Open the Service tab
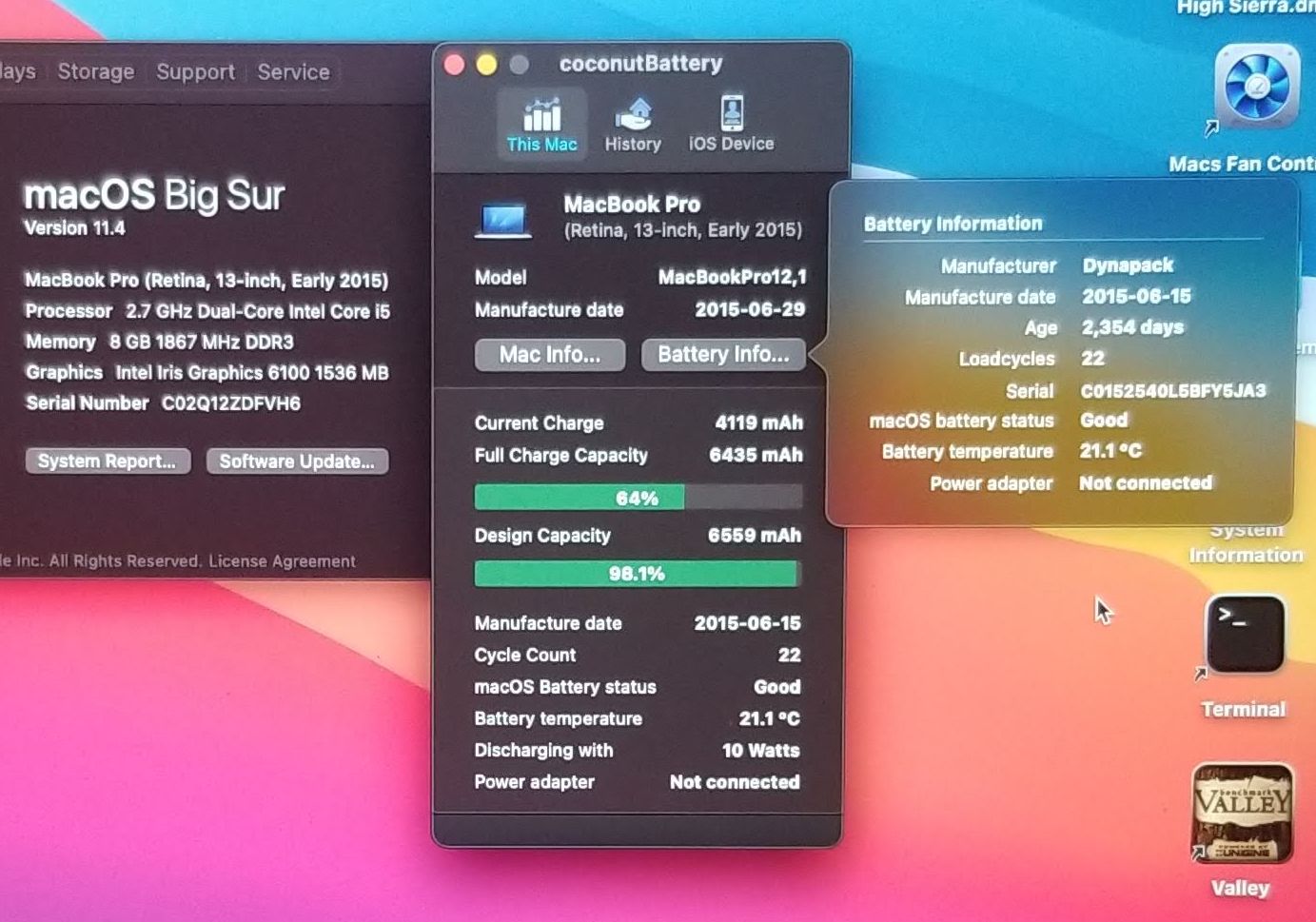 [x=293, y=72]
